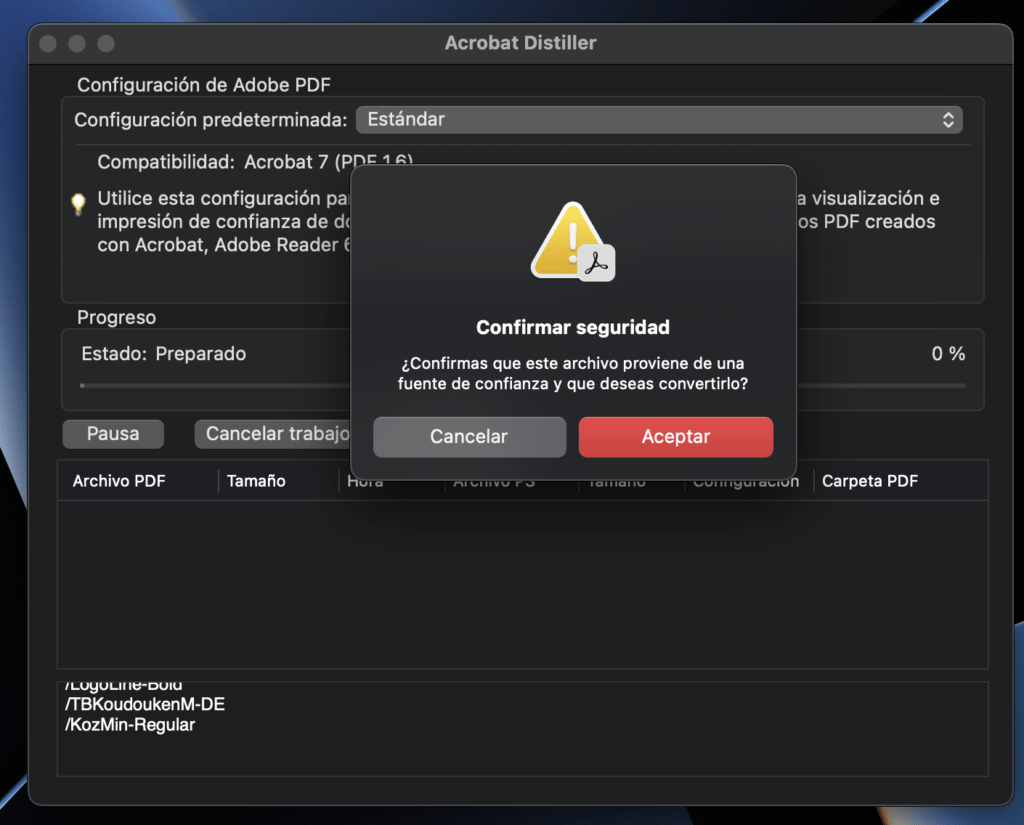Screen dimensions: 1024x825
Task: Sort by the Carpeta PDF column header
Action: click(x=870, y=481)
